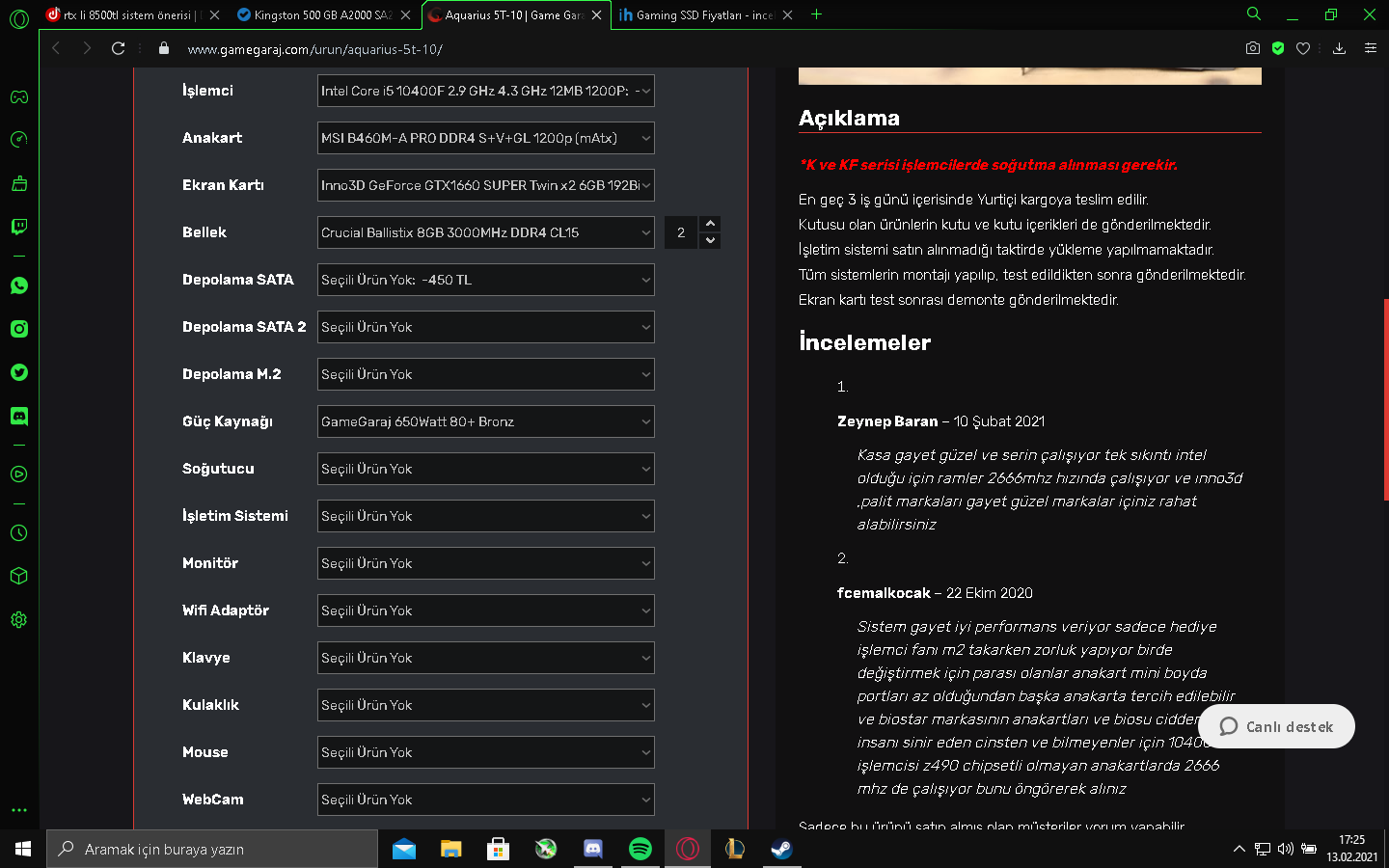Viewport: 1389px width, 868px height.
Task: Reload the current page
Action: pos(119,48)
